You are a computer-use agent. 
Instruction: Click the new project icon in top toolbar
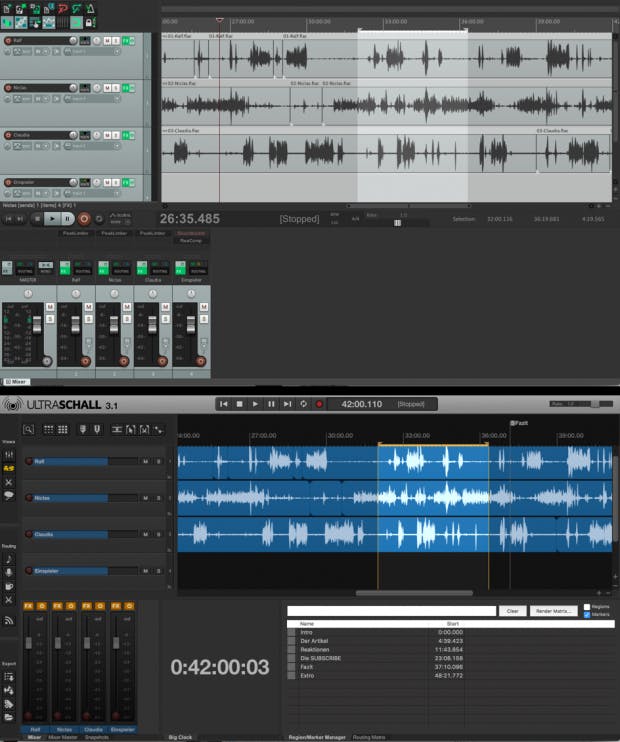[x=7, y=9]
